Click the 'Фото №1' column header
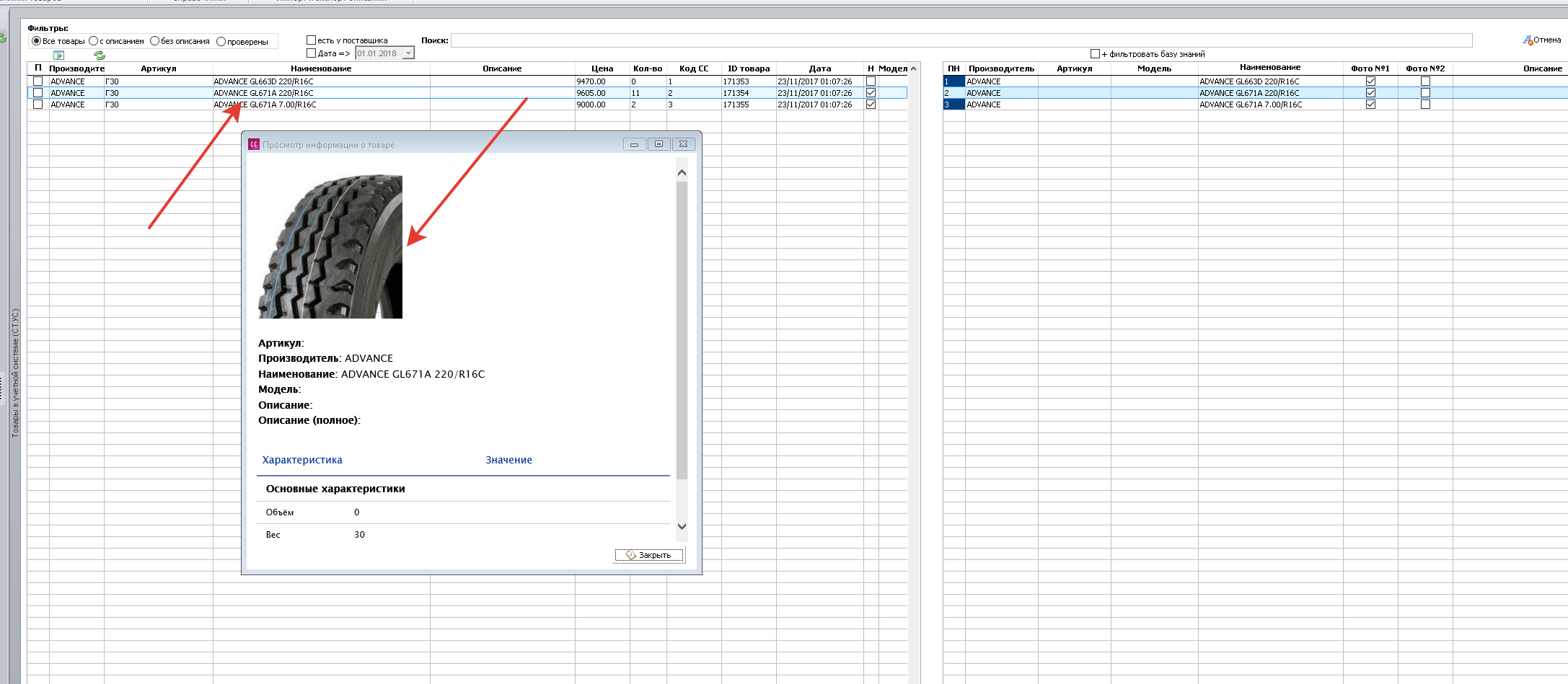Viewport: 1568px width, 684px height. [x=1370, y=68]
